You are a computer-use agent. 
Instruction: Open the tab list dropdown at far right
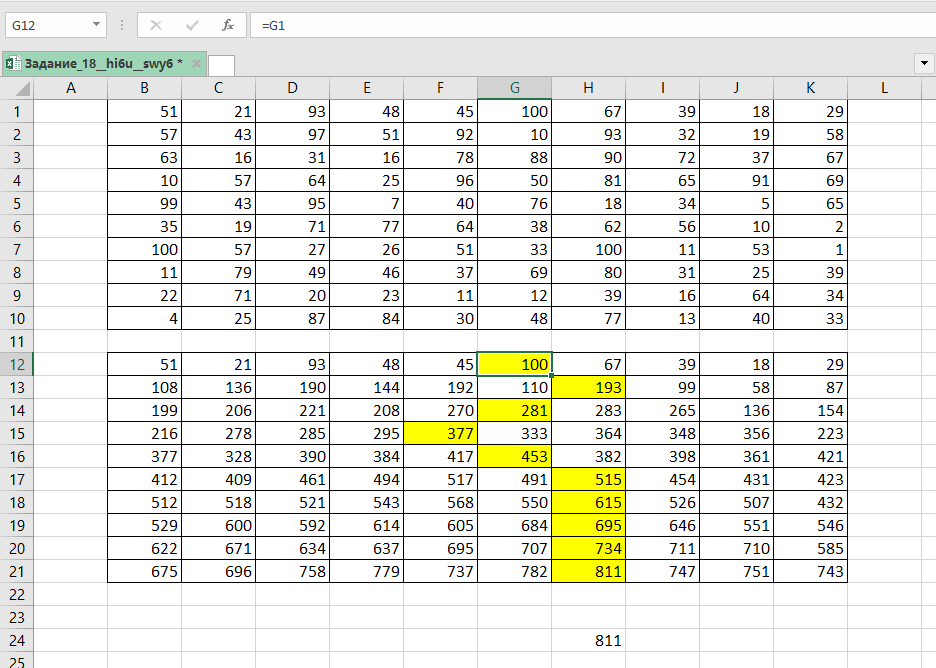(x=923, y=63)
